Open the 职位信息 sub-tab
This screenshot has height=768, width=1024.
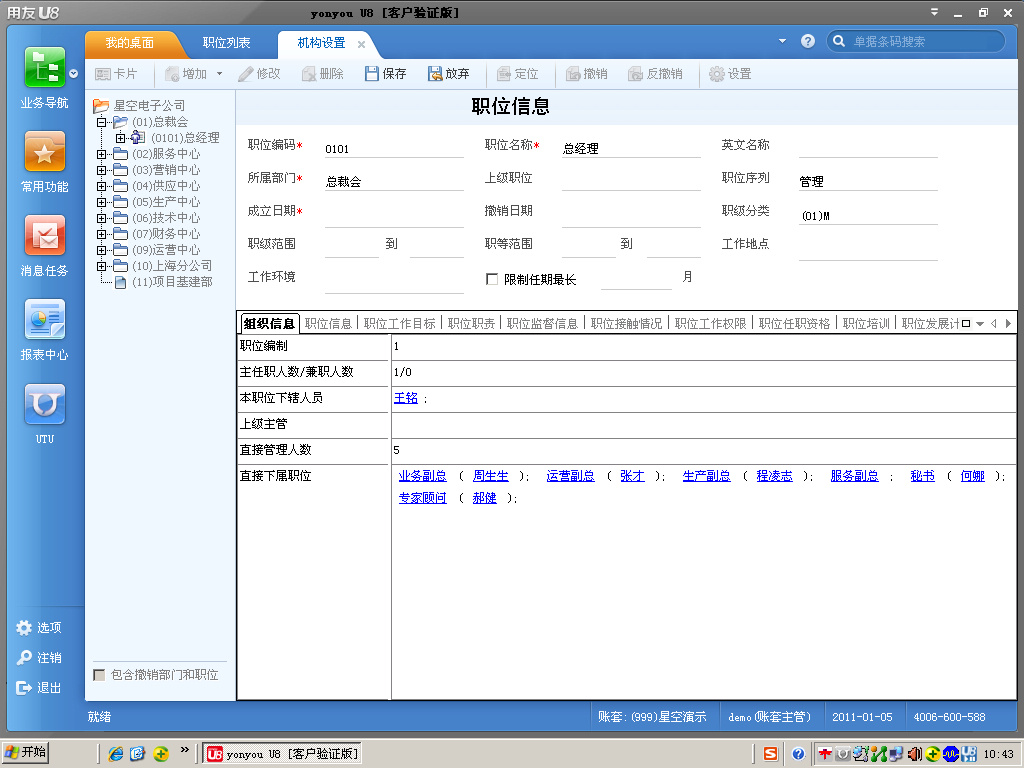(x=328, y=324)
